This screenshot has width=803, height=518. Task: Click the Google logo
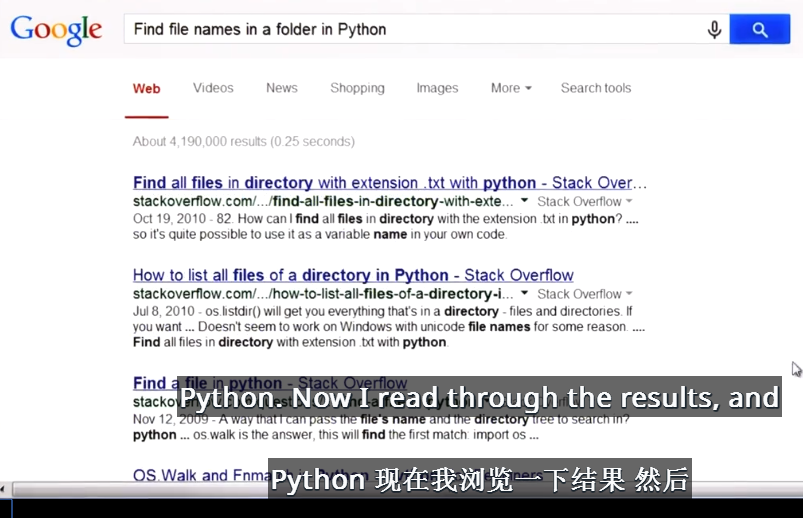click(x=56, y=30)
